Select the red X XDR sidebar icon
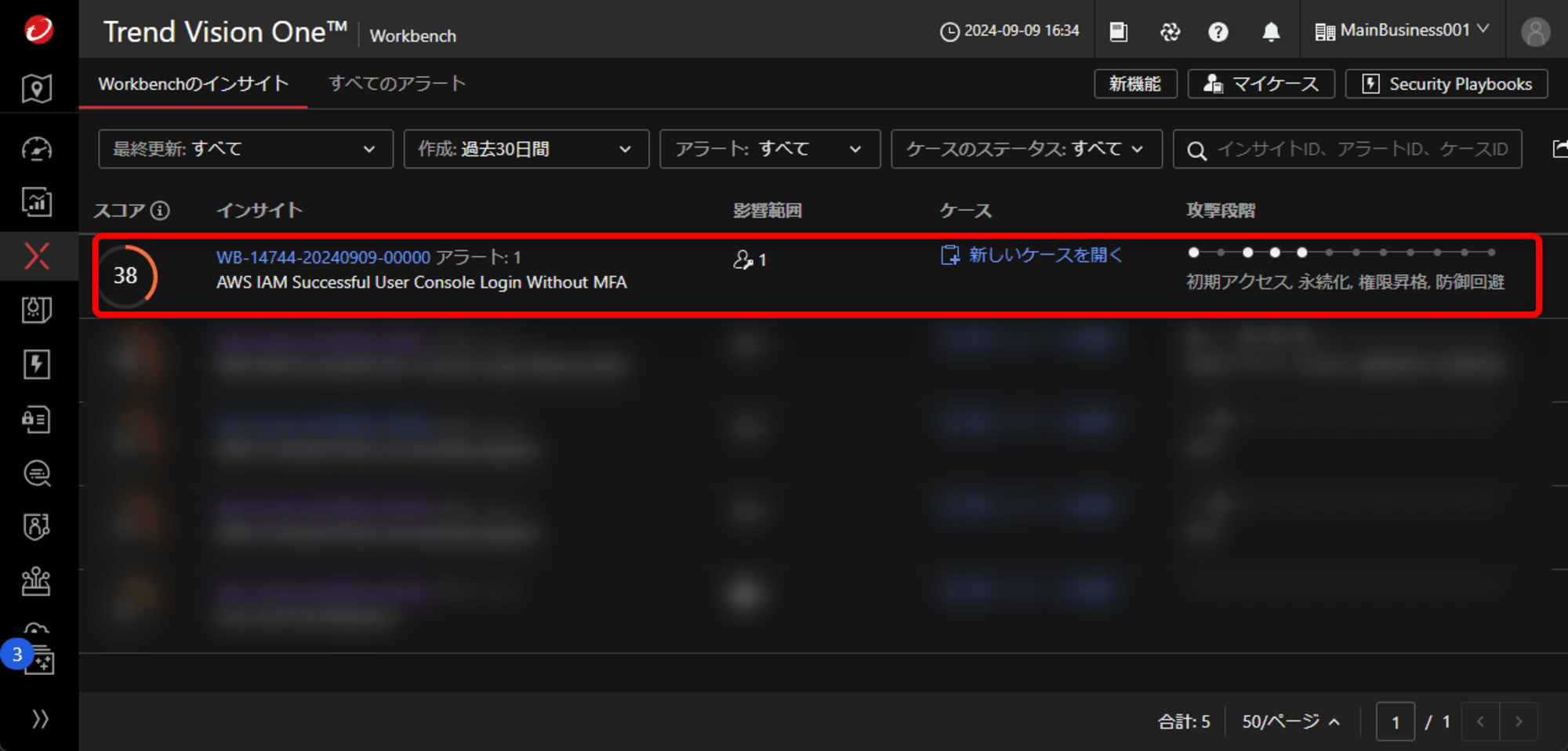 click(37, 256)
